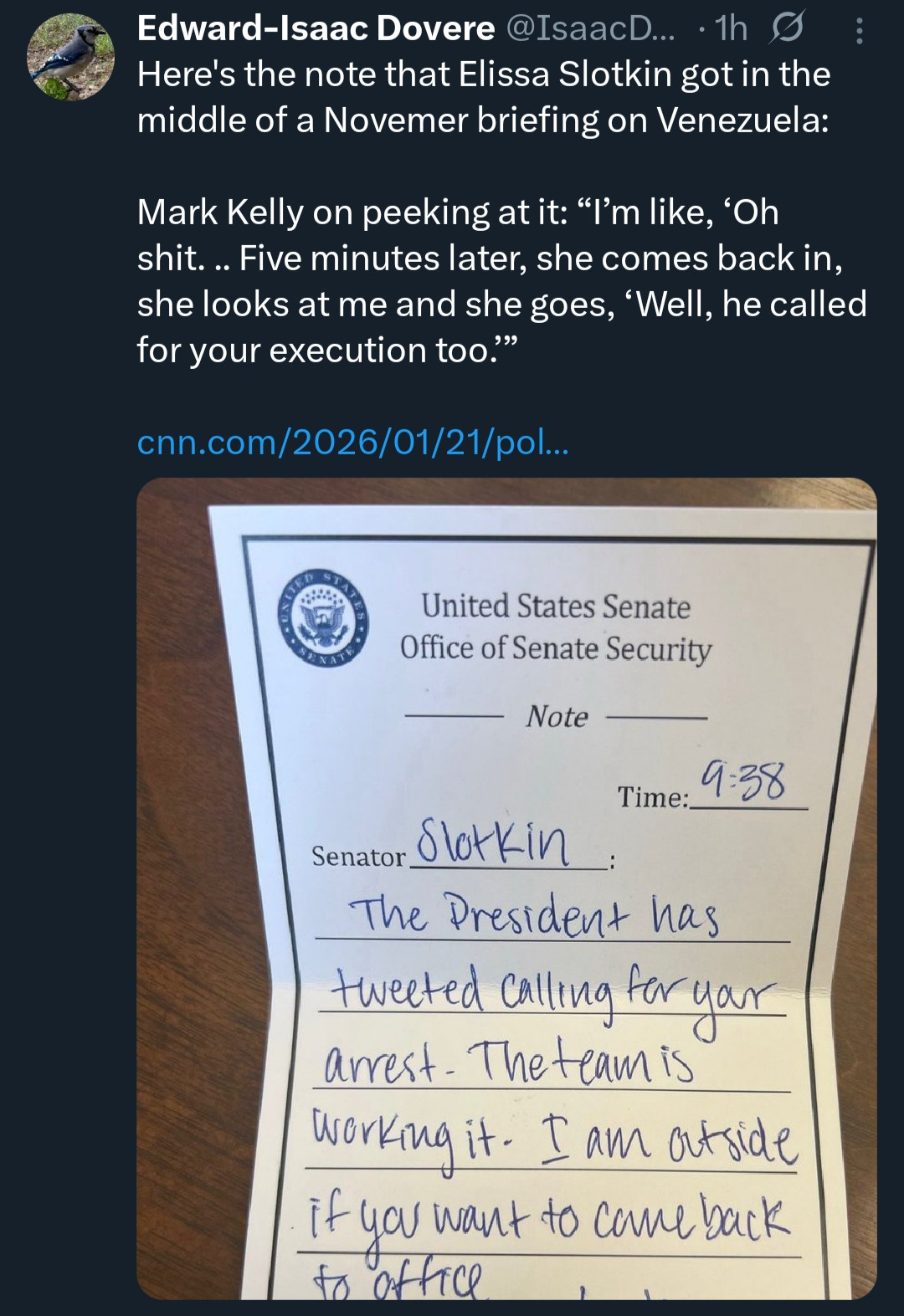
Task: Click the 1h post timestamp
Action: (x=732, y=29)
